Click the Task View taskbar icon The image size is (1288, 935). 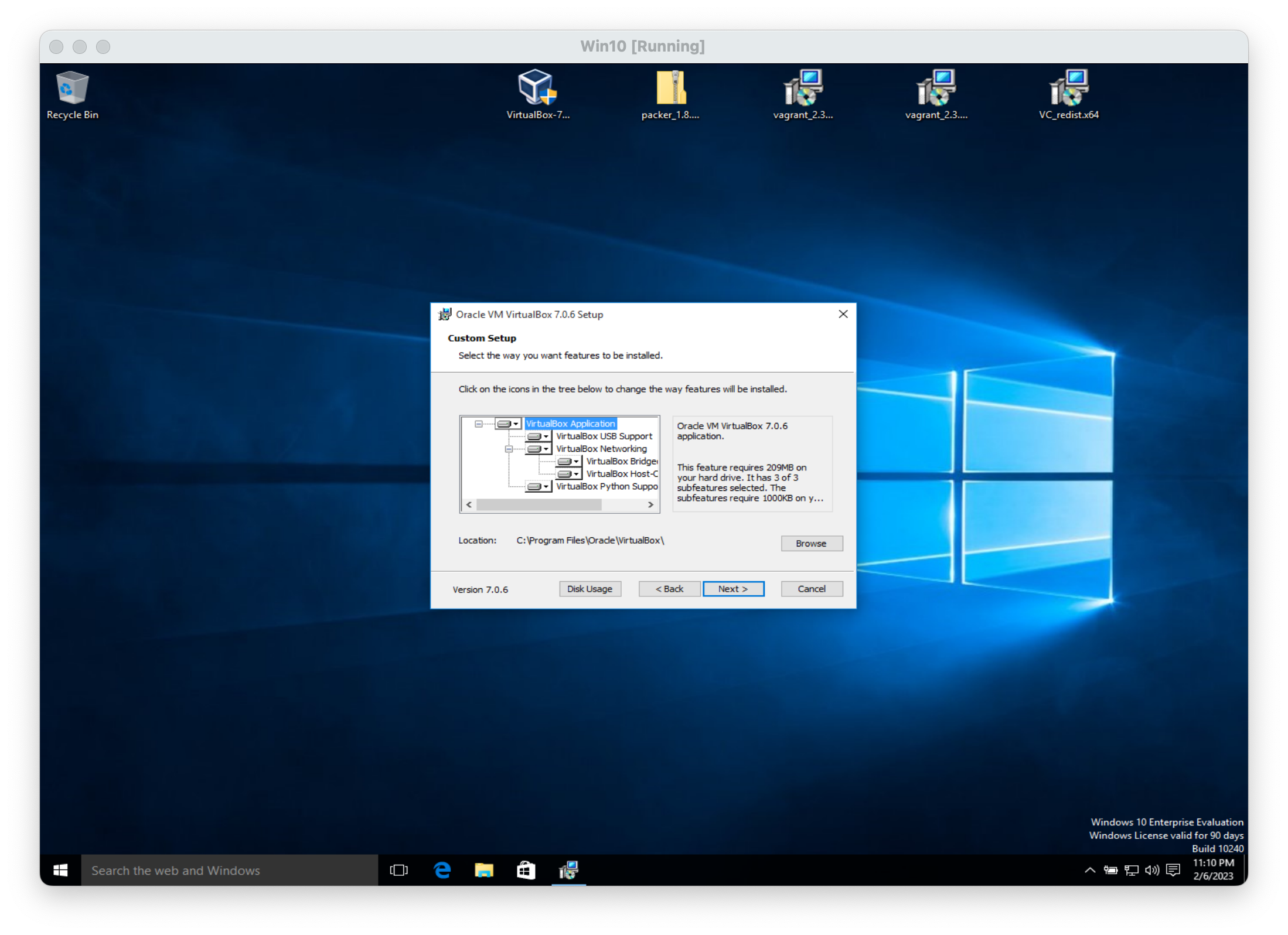[399, 870]
